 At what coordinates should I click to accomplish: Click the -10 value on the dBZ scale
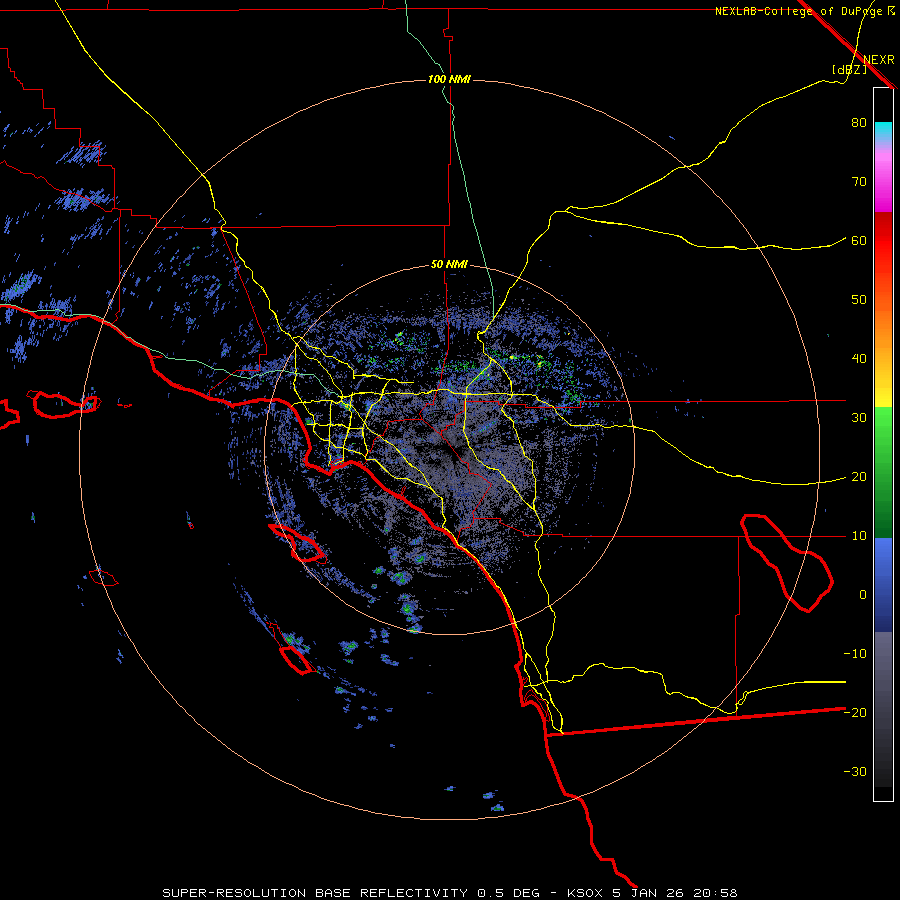click(855, 654)
